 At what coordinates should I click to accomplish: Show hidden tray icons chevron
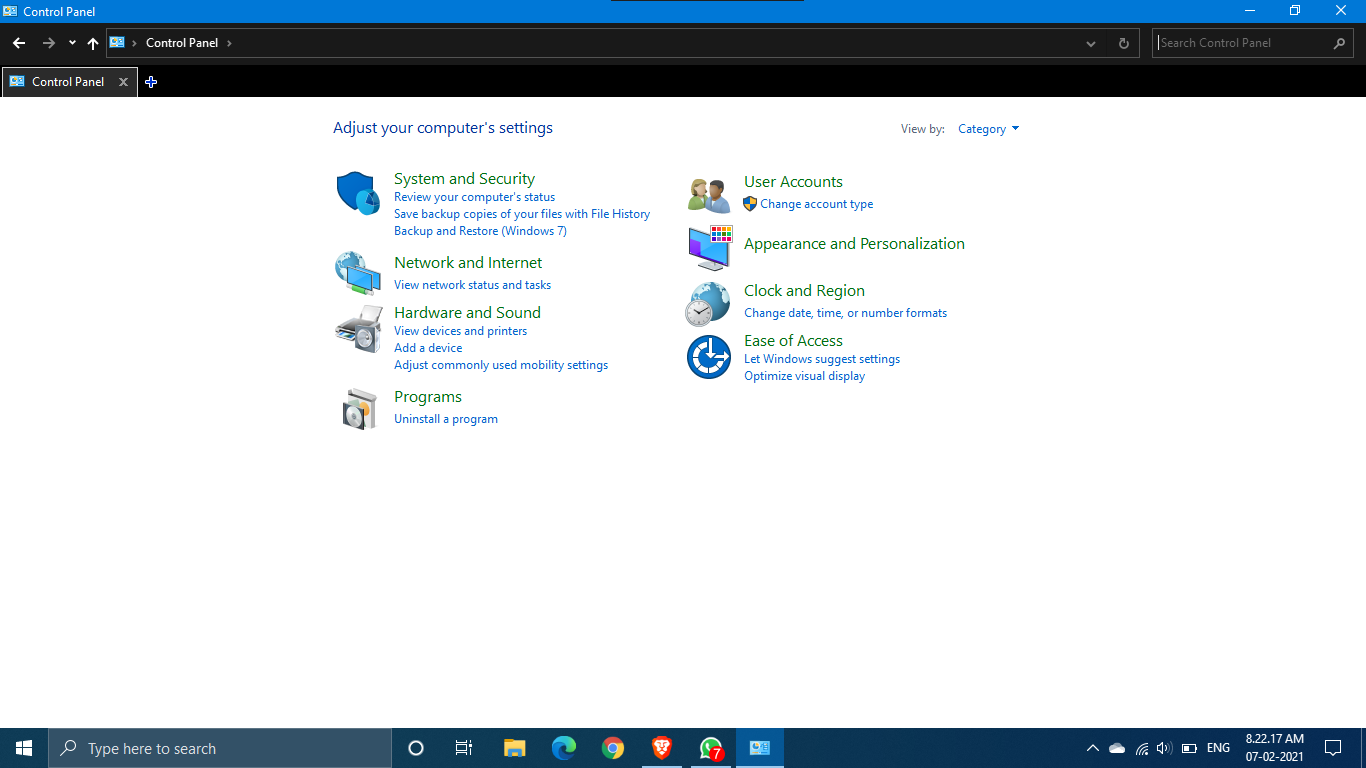pyautogui.click(x=1093, y=748)
